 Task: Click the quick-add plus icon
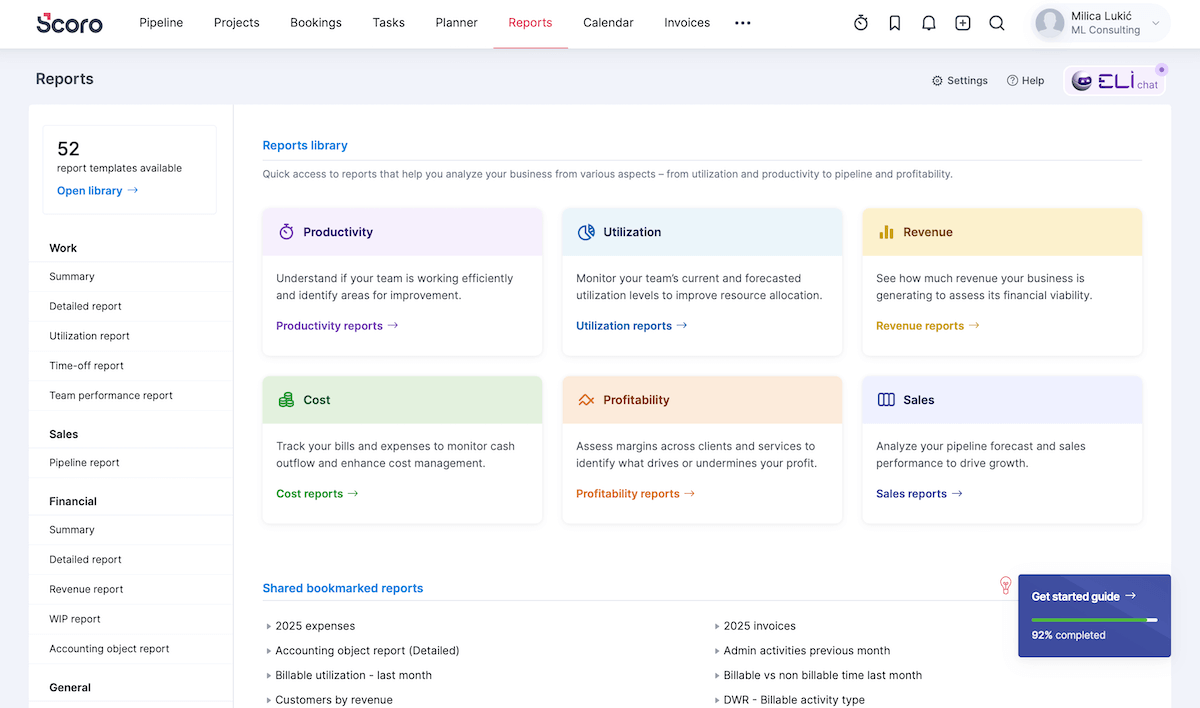962,22
